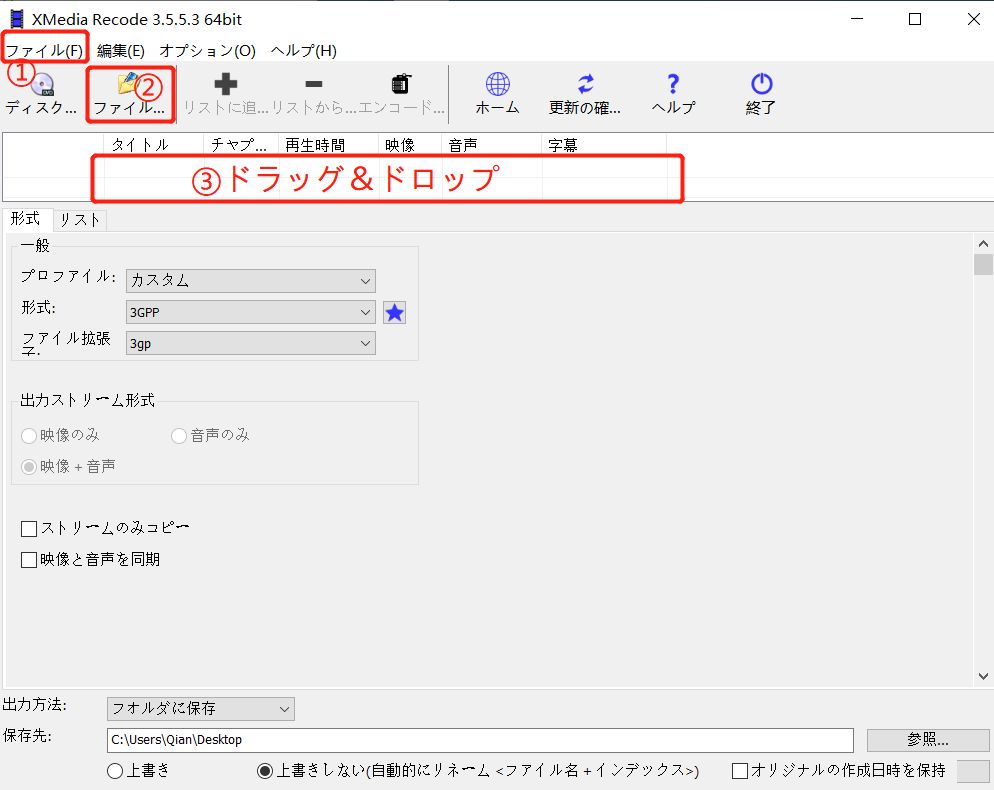The width and height of the screenshot is (994, 790).
Task: Click the 保存先 path input field
Action: [481, 740]
